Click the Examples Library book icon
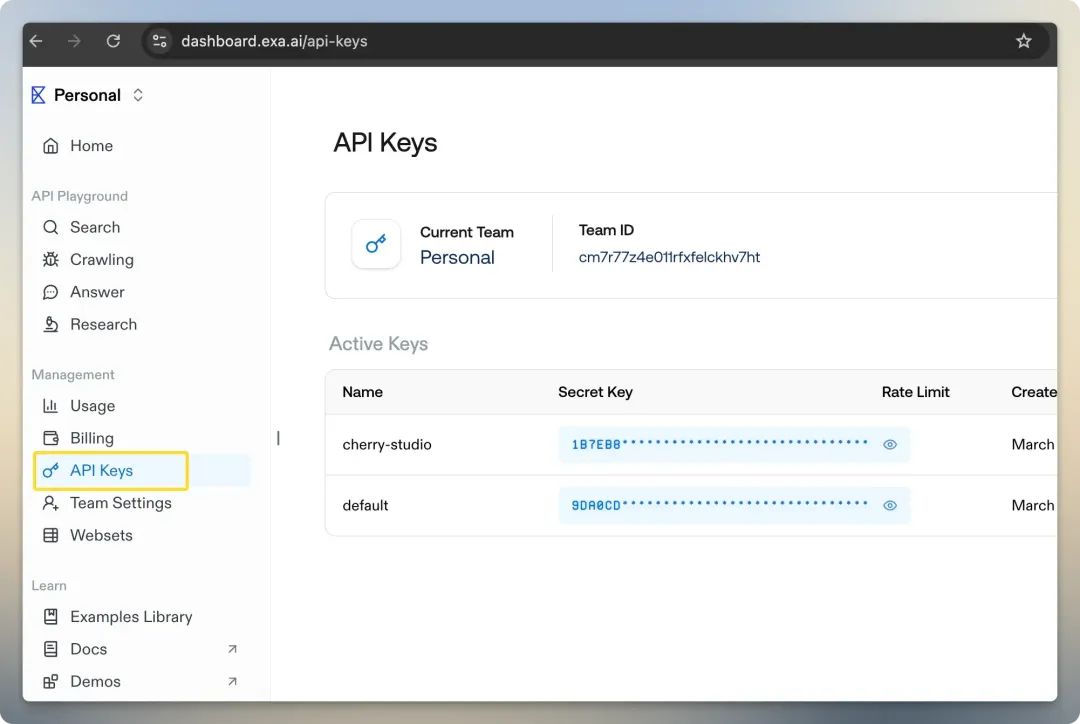Image resolution: width=1080 pixels, height=724 pixels. [x=50, y=617]
